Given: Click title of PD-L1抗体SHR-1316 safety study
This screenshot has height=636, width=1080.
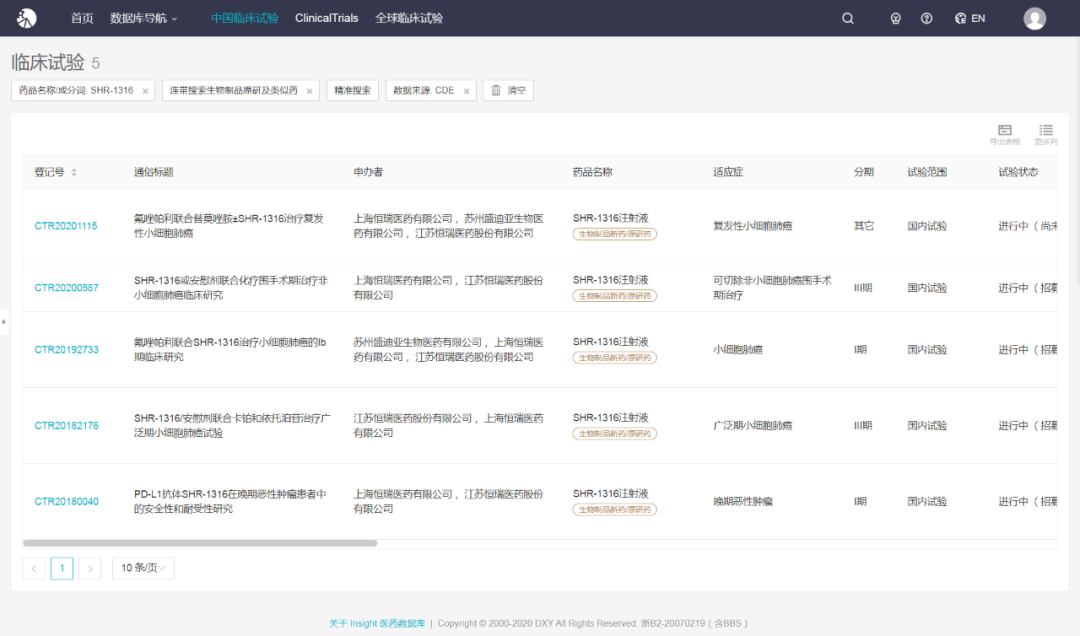Looking at the screenshot, I should (x=230, y=502).
